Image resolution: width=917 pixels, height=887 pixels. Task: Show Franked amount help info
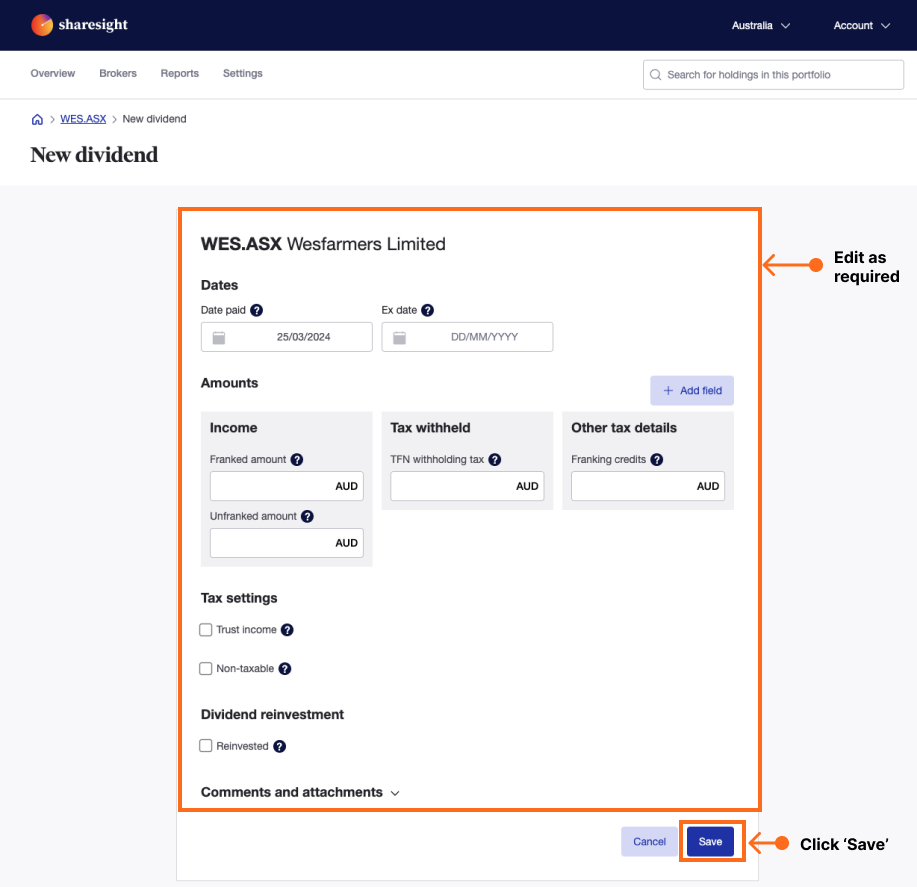297,460
